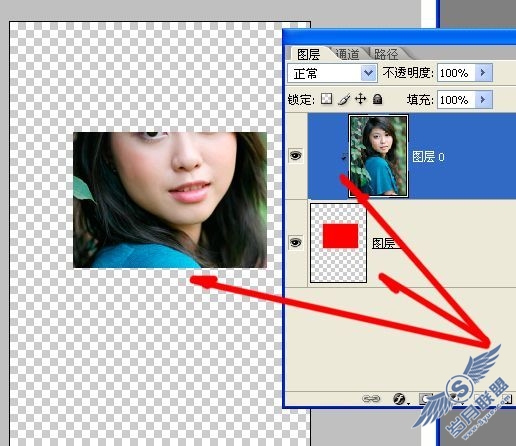Screen dimensions: 516x446
Task: Hide 图层 0 using its eye icon
Action: pyautogui.click(x=296, y=155)
